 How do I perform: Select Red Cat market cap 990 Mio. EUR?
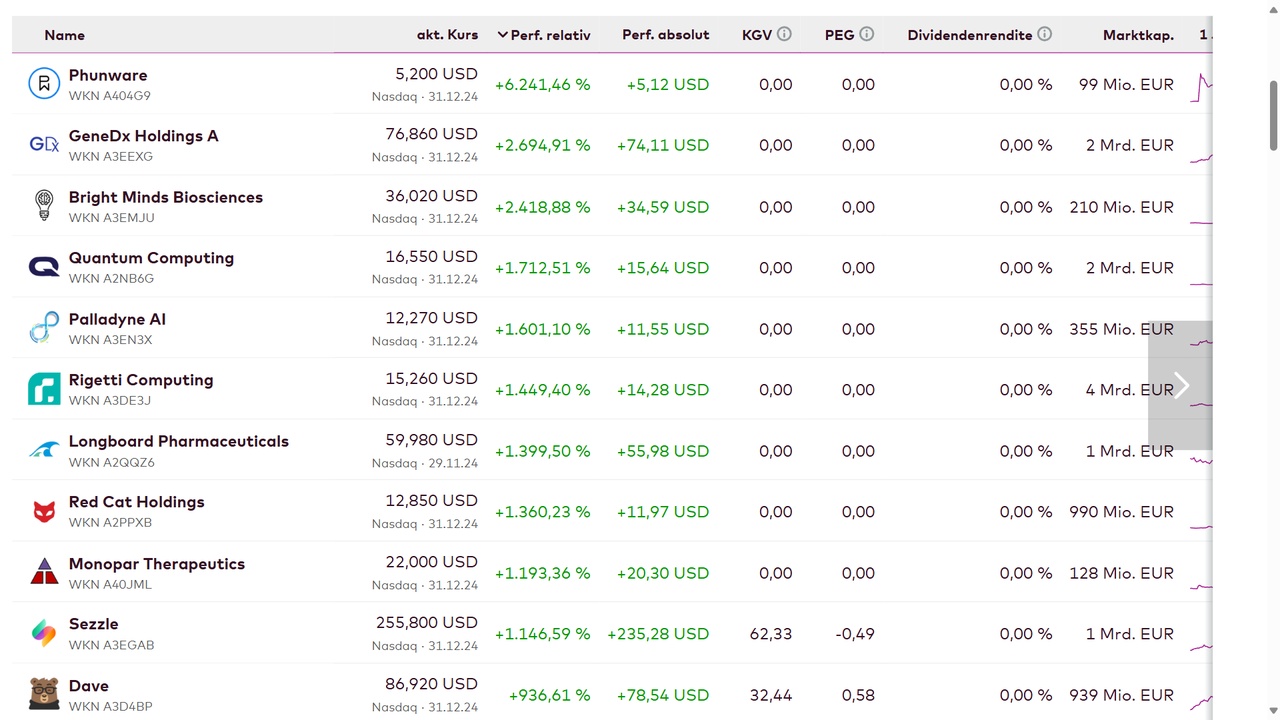click(x=1121, y=512)
